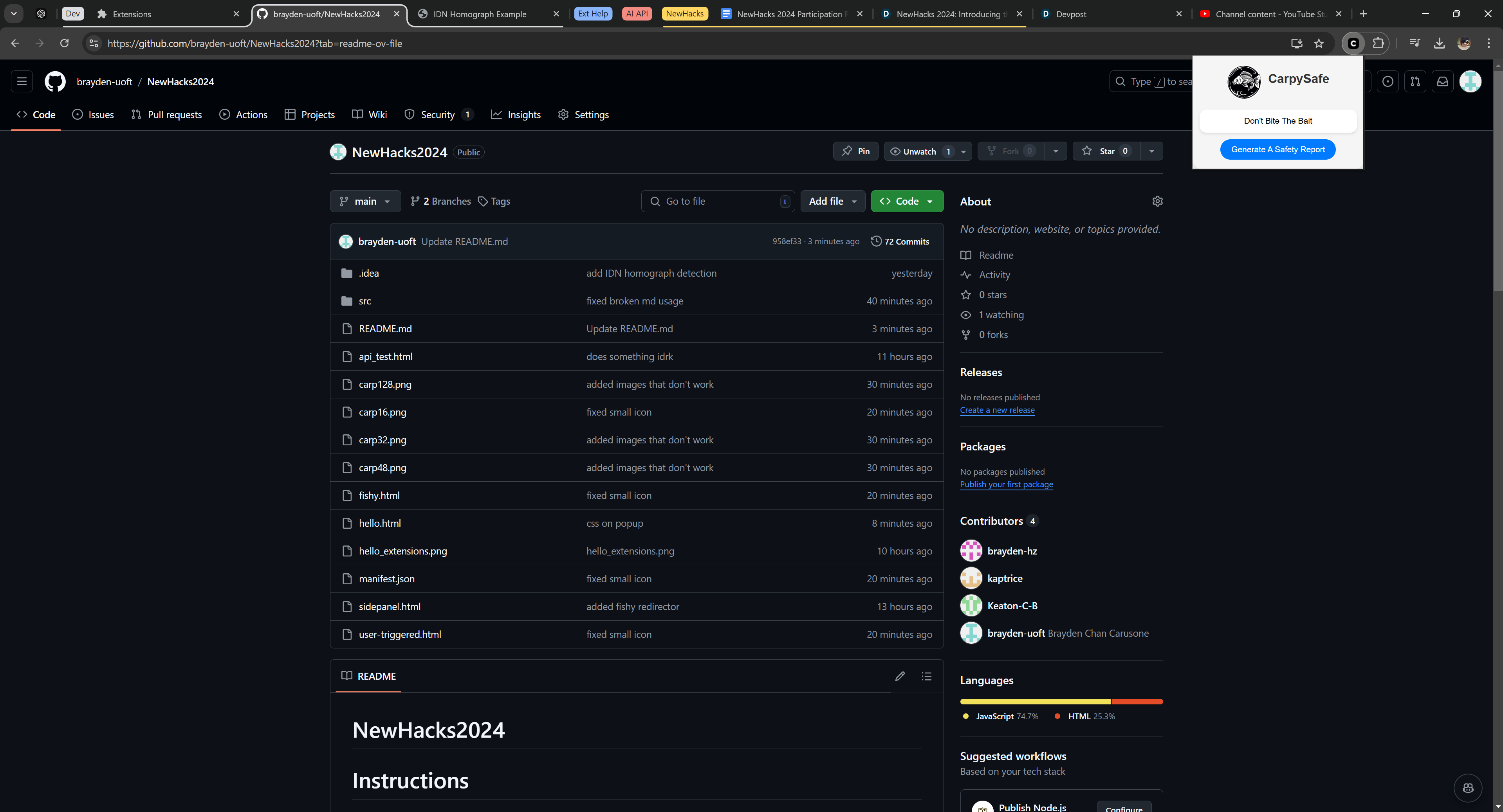Click Create a new release link

click(x=997, y=410)
